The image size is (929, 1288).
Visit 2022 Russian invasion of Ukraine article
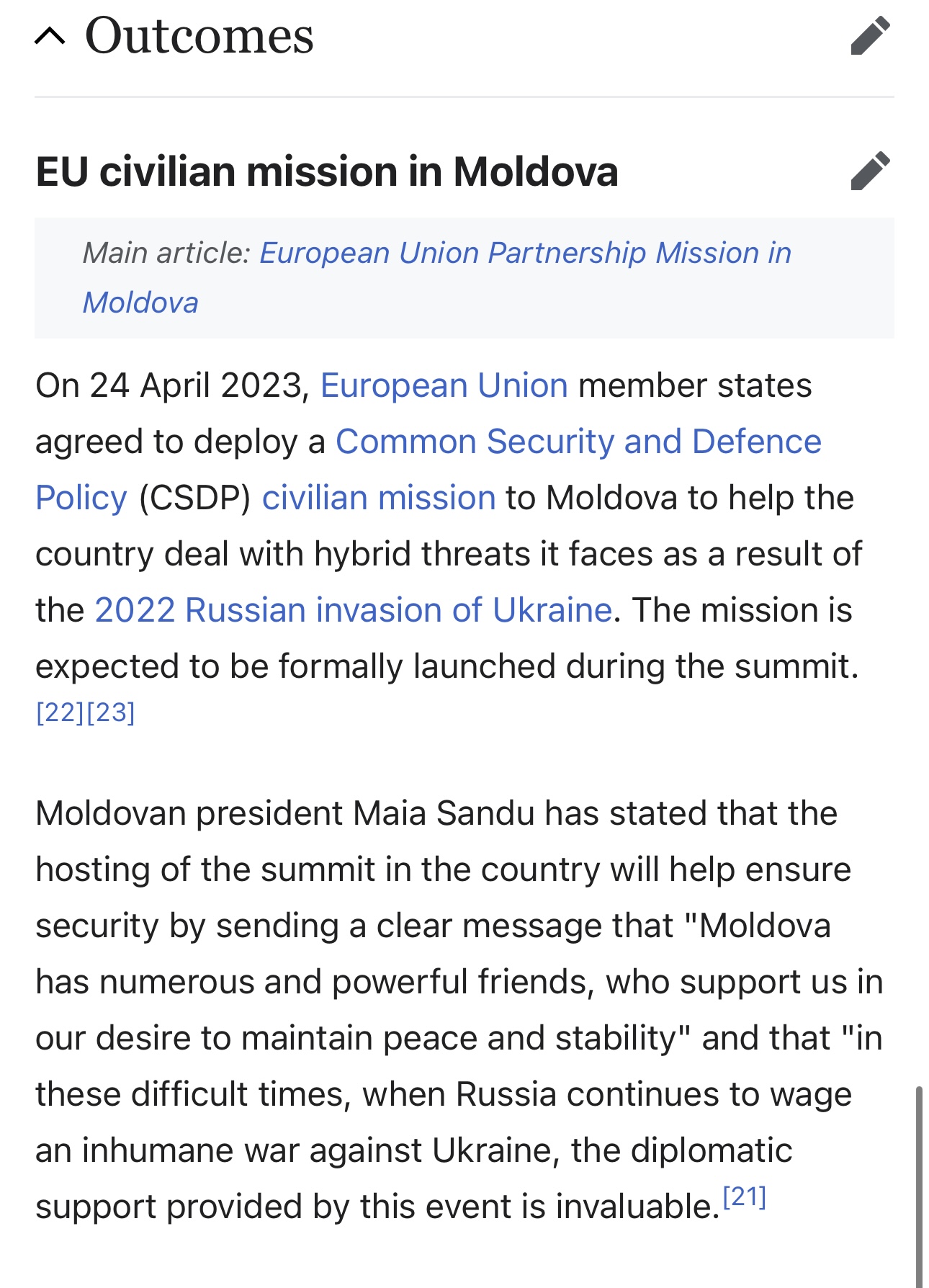[x=354, y=610]
